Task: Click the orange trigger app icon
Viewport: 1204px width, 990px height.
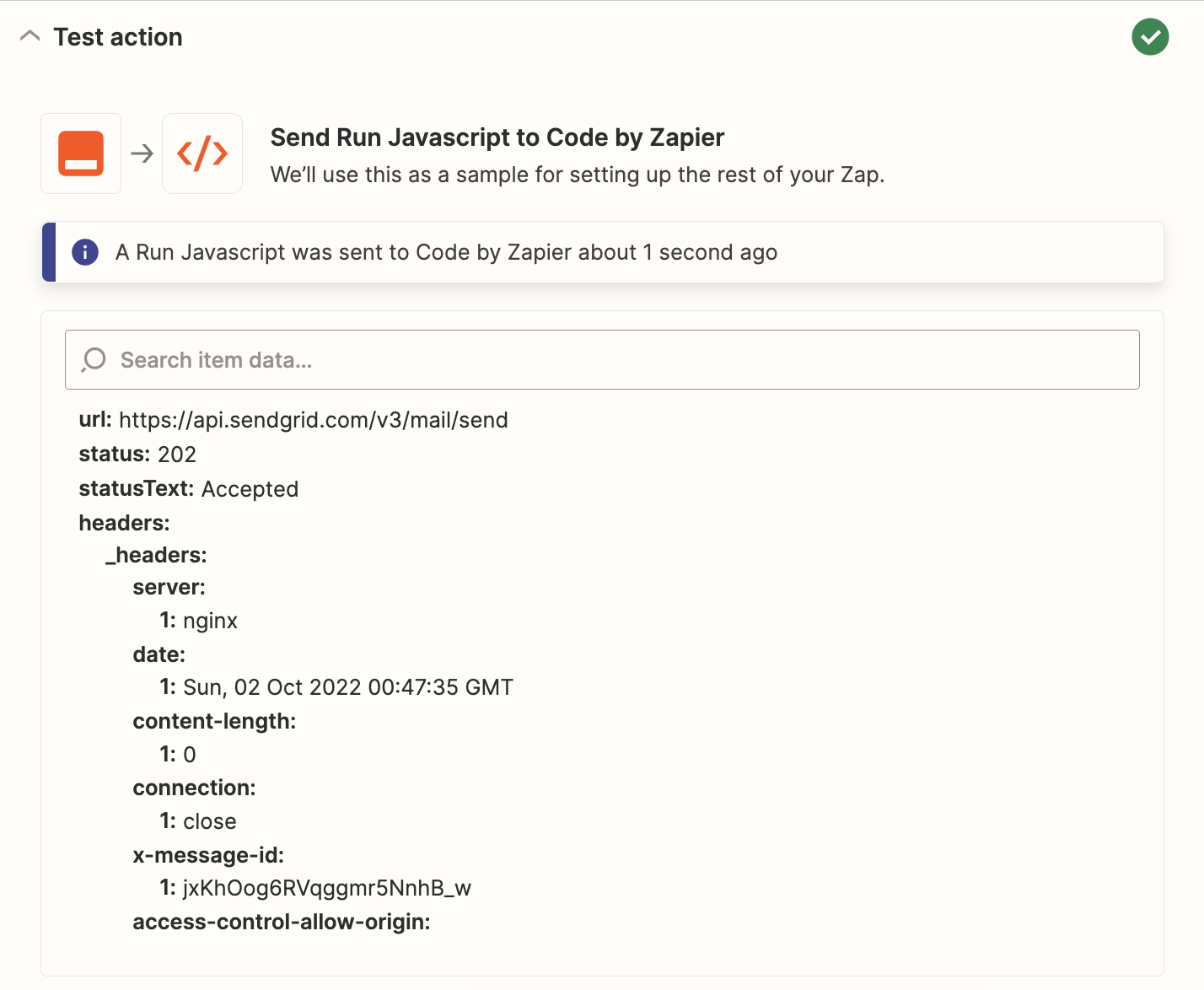Action: coord(81,153)
